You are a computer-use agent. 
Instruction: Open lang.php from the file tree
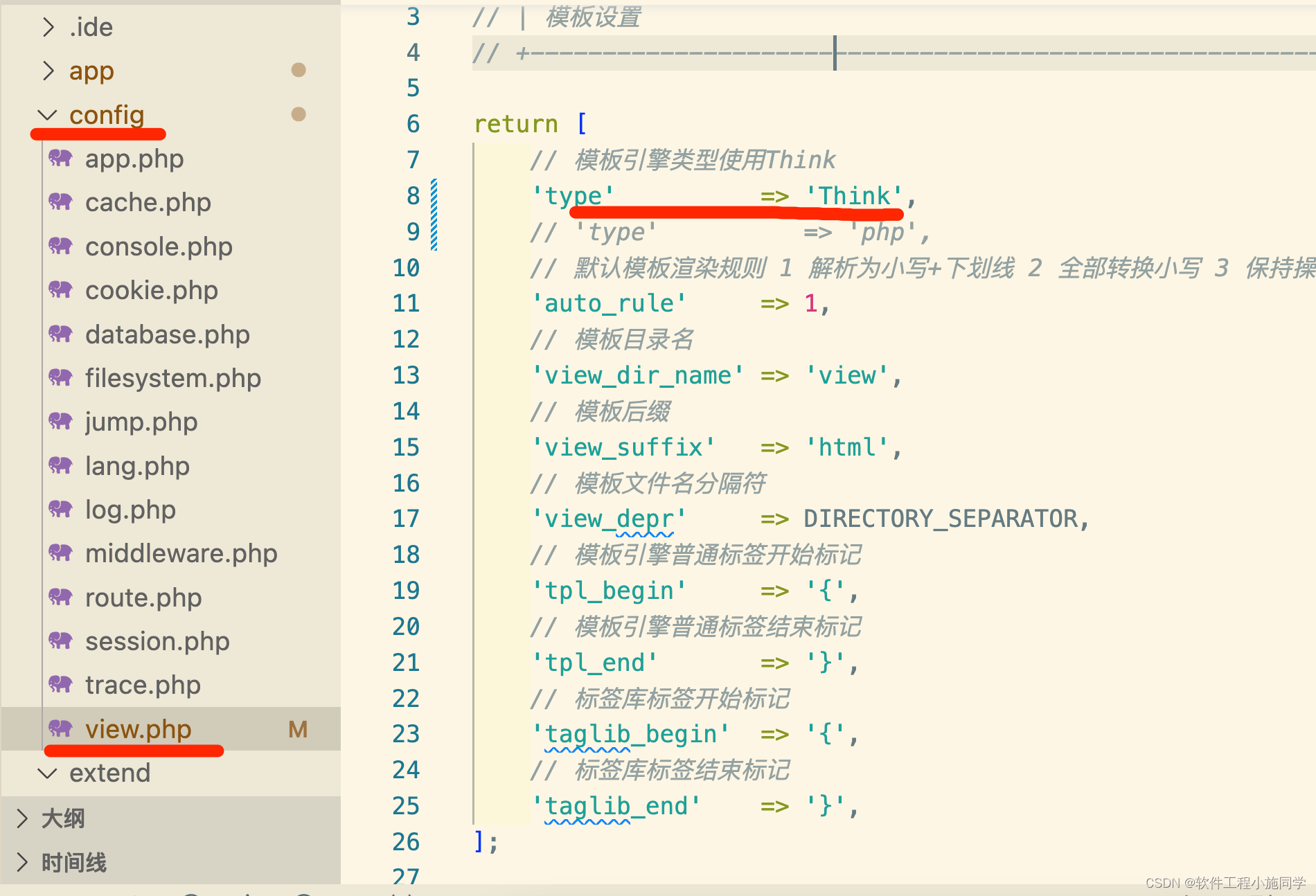click(x=136, y=465)
